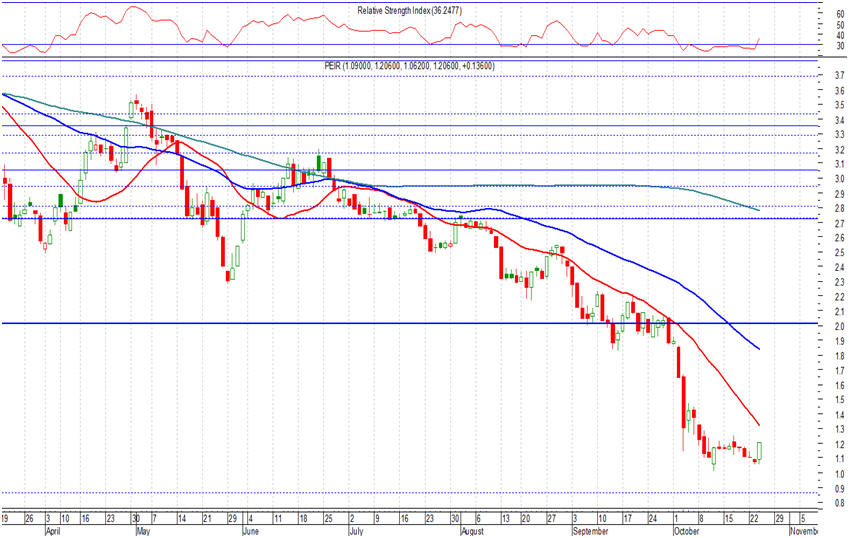Click price axis label 2.7
This screenshot has height=538, width=849.
tap(840, 223)
